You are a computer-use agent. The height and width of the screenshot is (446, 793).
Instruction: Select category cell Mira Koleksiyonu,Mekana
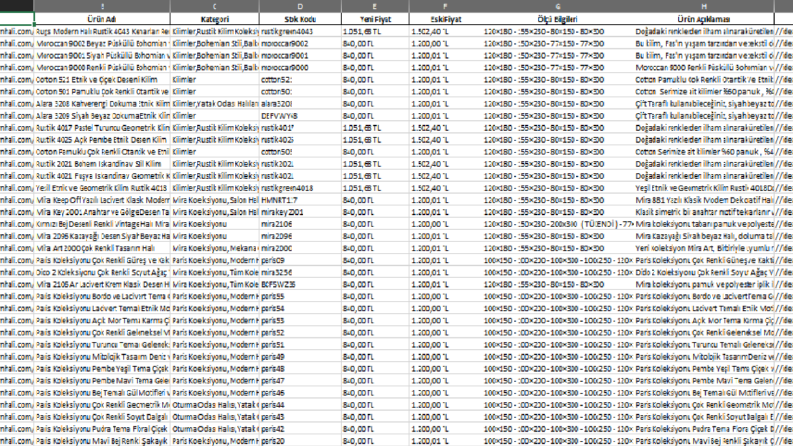[x=214, y=248]
